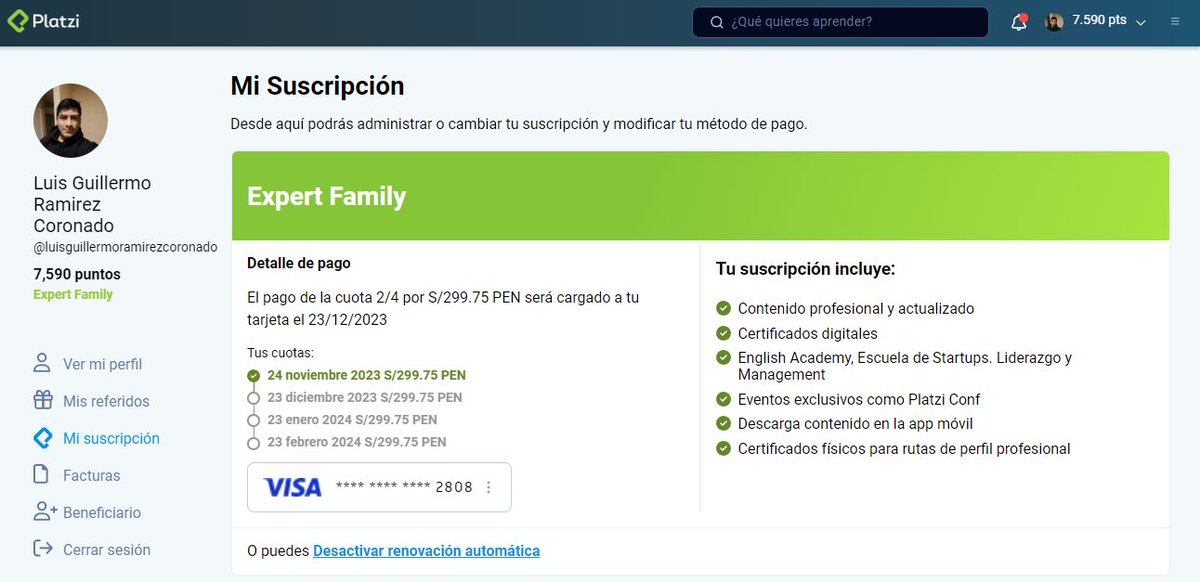Click the search magnifier icon
This screenshot has width=1200, height=582.
717,22
